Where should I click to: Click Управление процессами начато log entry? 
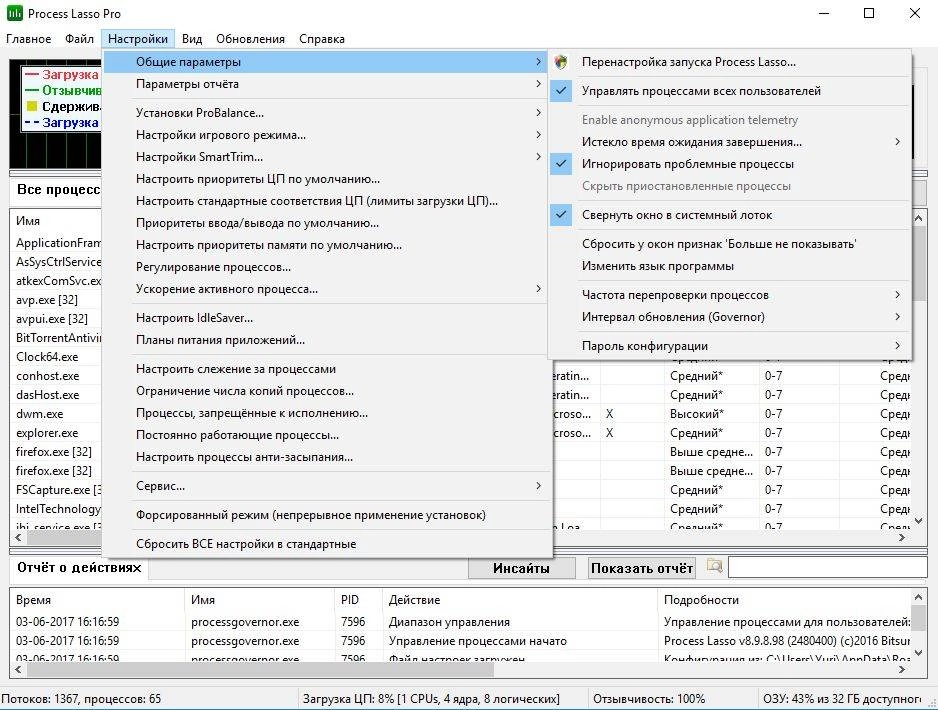461,641
